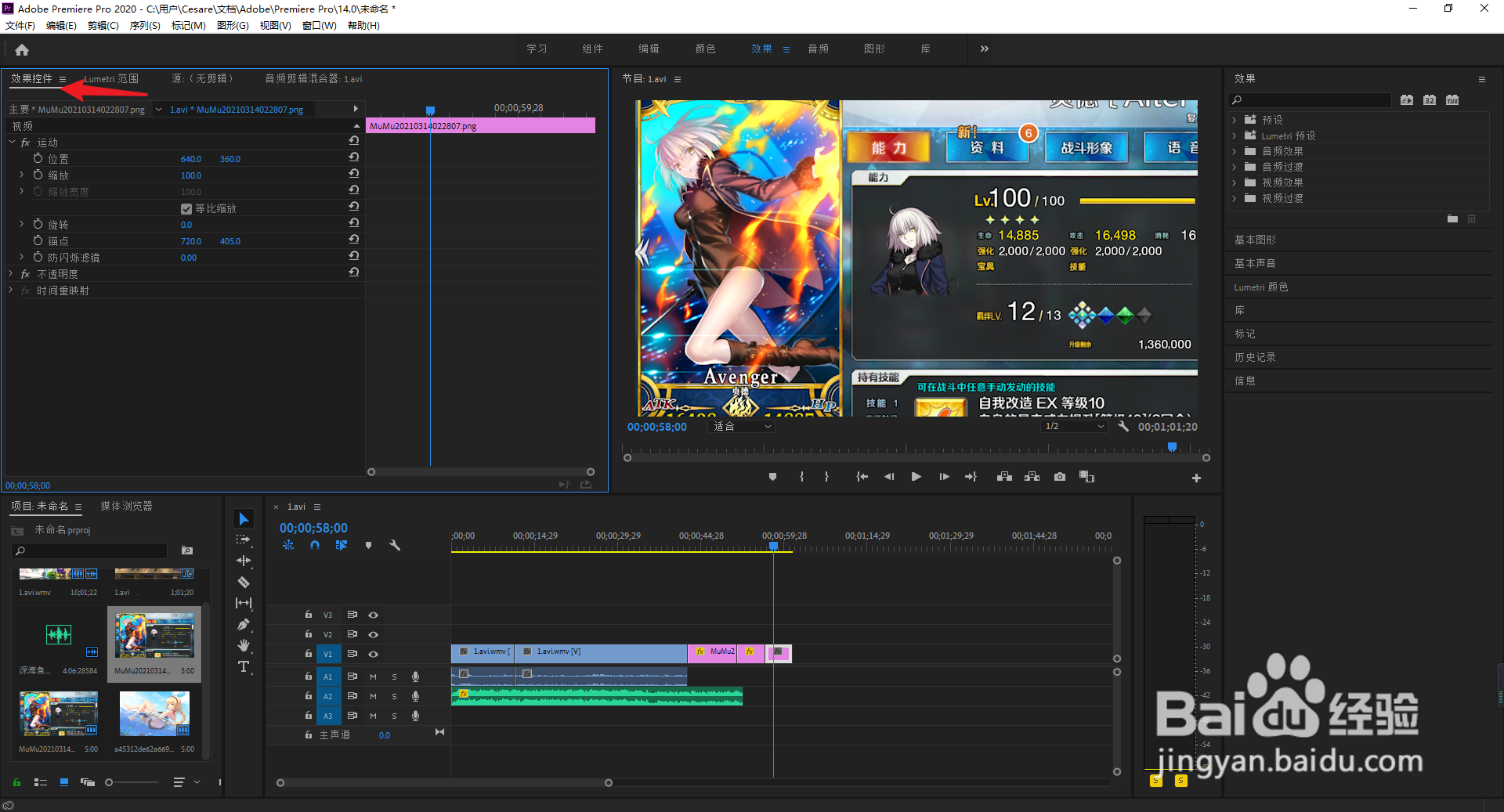Viewport: 1504px width, 812px height.
Task: Click the Extract button in program monitor
Action: click(x=1032, y=477)
